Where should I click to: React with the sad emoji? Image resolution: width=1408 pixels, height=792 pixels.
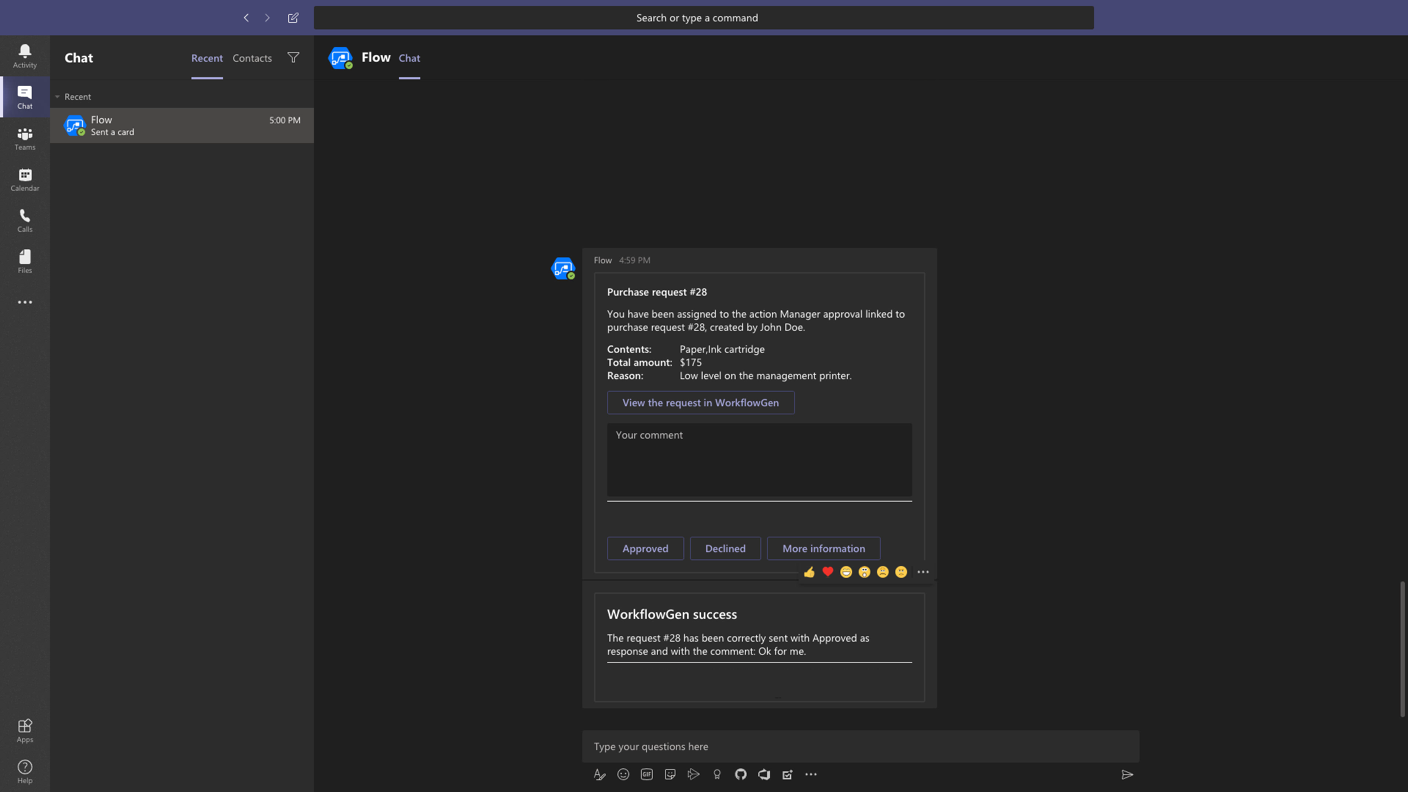[x=883, y=572]
